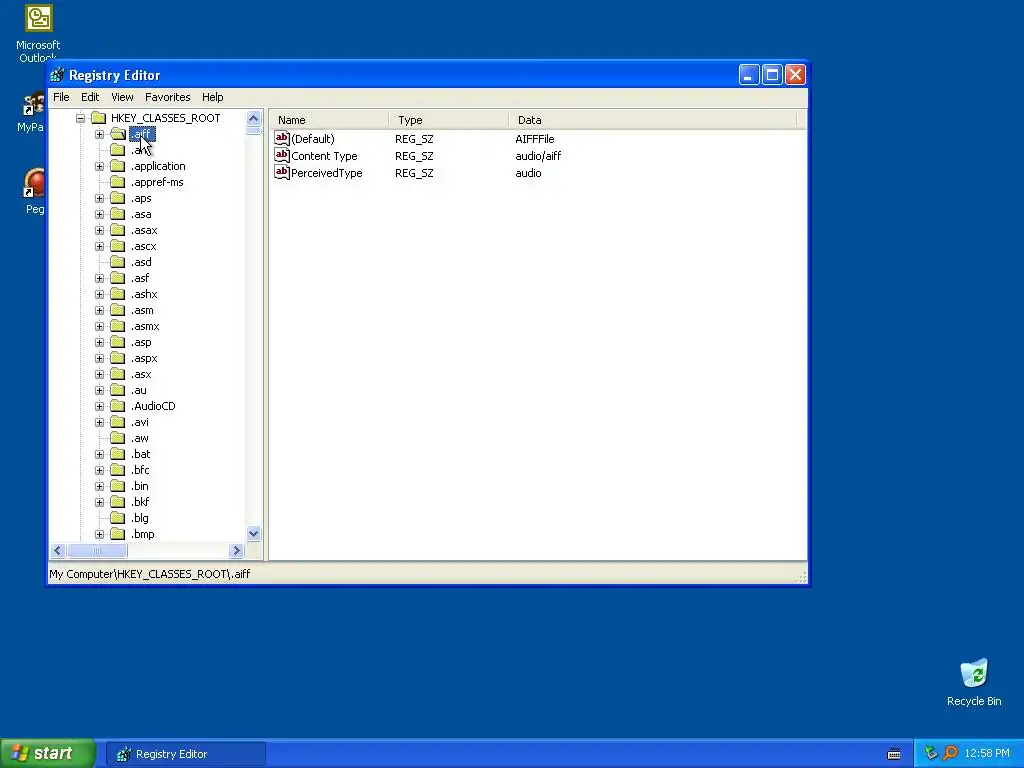Viewport: 1024px width, 768px height.
Task: Click the .avi folder icon
Action: coord(118,422)
